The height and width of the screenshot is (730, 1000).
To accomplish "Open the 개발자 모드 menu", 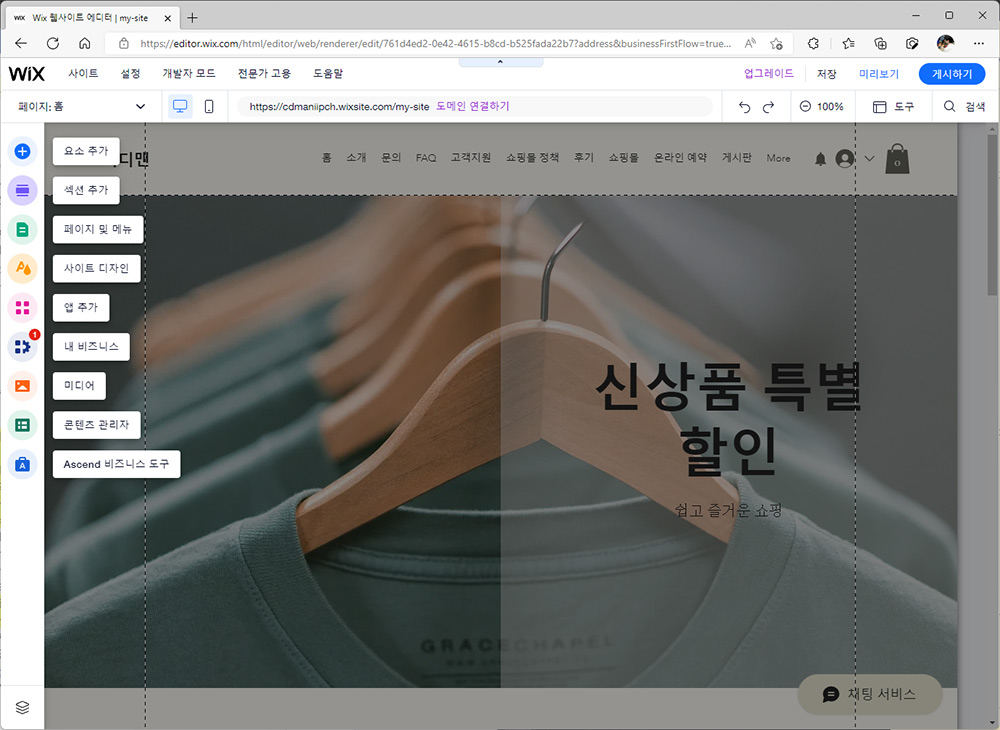I will (189, 73).
